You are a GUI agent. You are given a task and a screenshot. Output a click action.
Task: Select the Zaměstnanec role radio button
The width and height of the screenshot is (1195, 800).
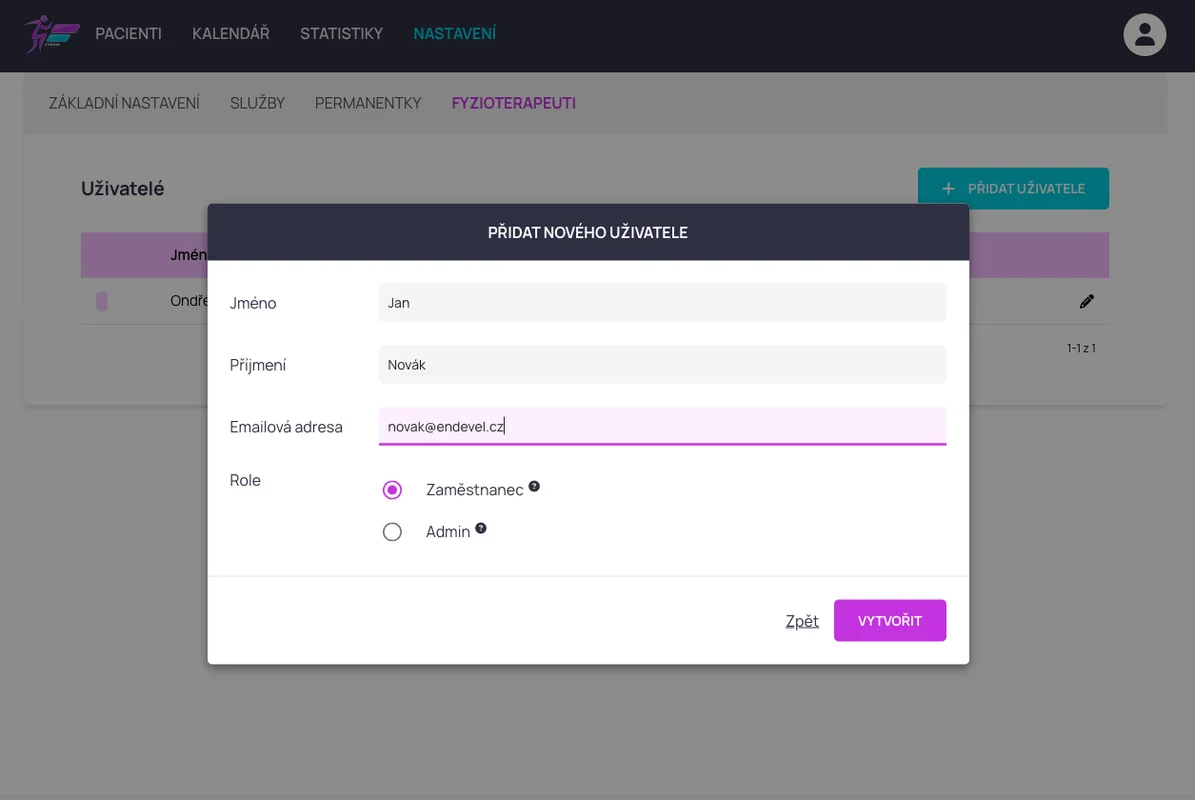392,490
